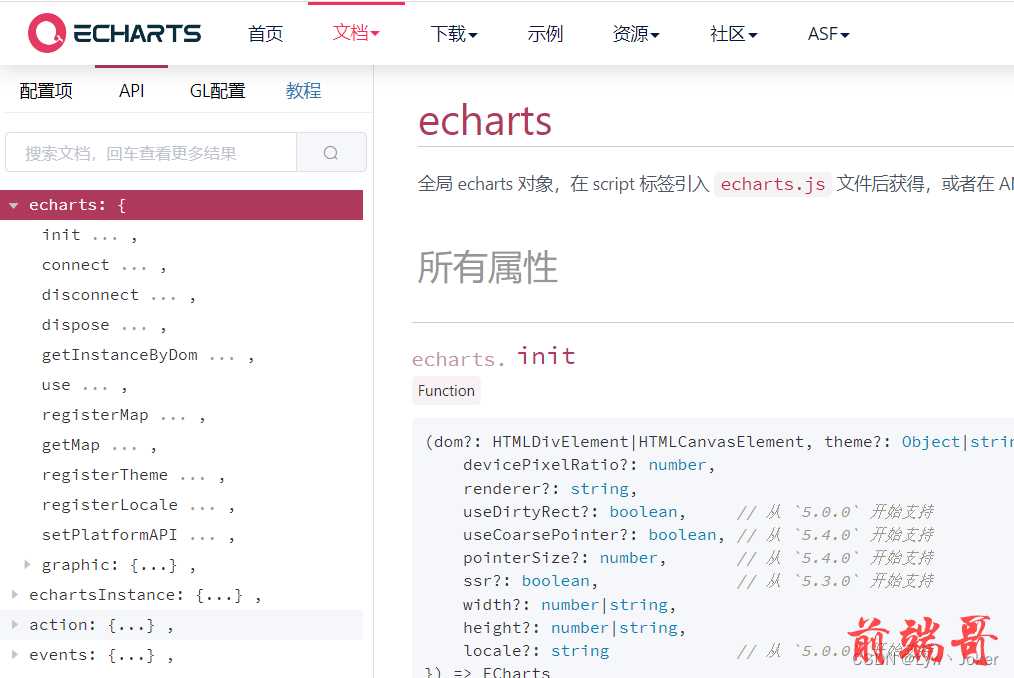The height and width of the screenshot is (678, 1014).
Task: Select registerLocale in the tree
Action: pyautogui.click(x=110, y=505)
